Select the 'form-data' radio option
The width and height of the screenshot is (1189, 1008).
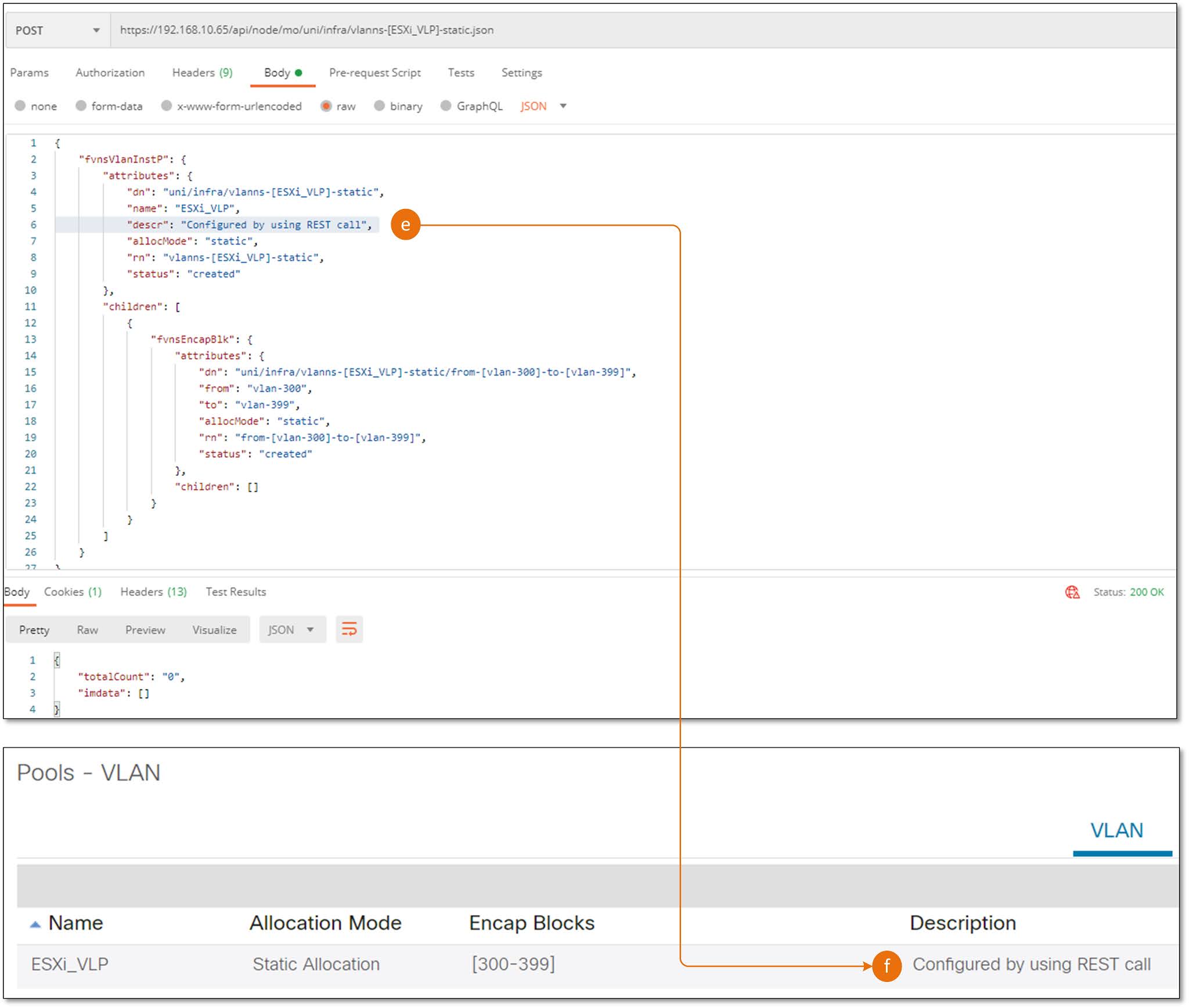pyautogui.click(x=81, y=106)
